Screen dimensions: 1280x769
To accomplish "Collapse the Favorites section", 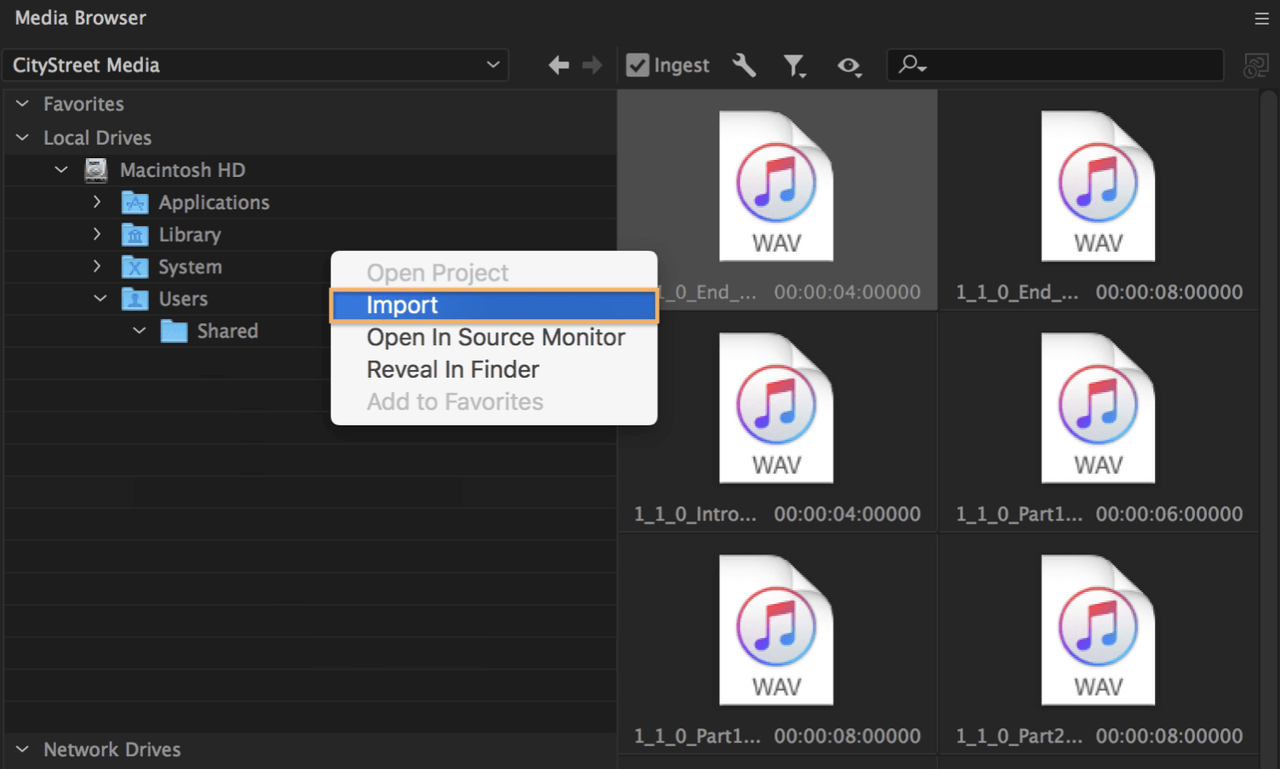I will 22,103.
